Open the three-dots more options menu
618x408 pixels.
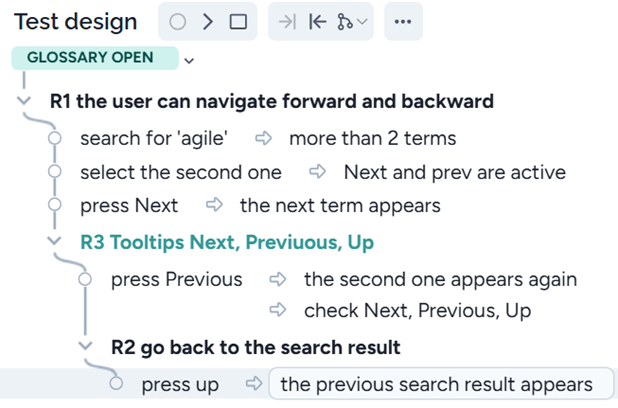coord(402,22)
